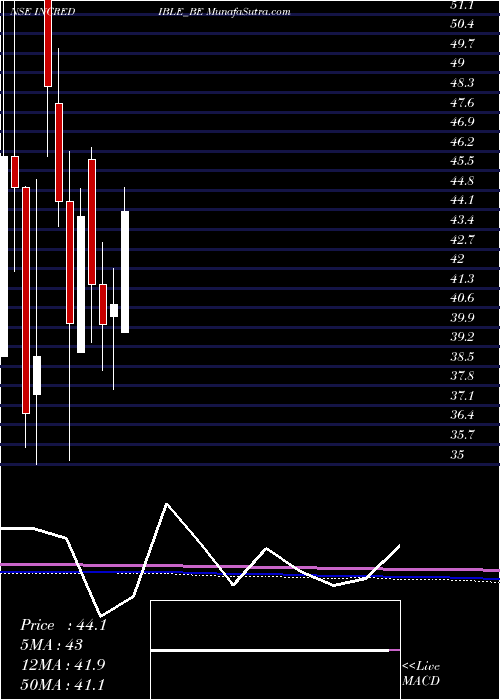Image resolution: width=500 pixels, height=700 pixels.
Task: Click the MACD histogram box
Action: (x=275, y=650)
